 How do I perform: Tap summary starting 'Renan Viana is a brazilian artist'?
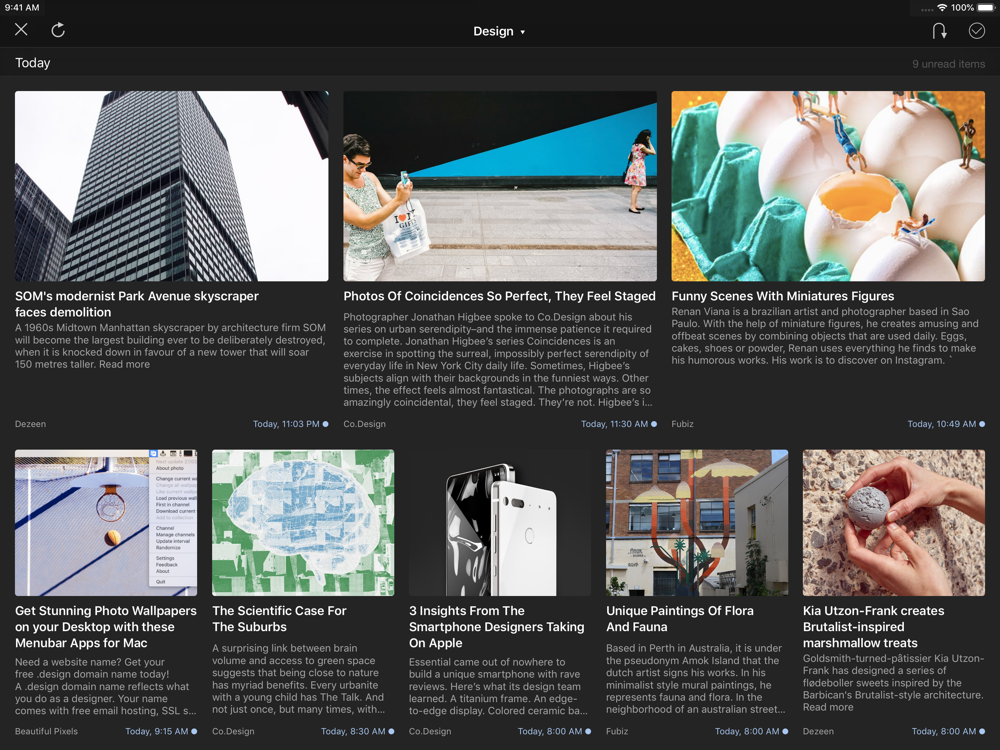(x=825, y=336)
